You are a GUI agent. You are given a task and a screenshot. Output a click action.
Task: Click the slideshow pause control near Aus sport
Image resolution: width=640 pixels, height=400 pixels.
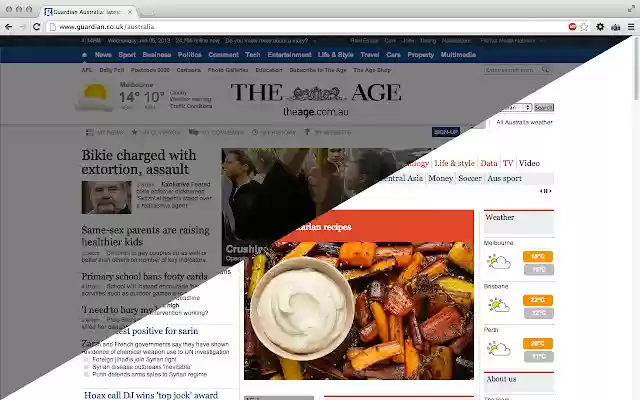coord(546,191)
